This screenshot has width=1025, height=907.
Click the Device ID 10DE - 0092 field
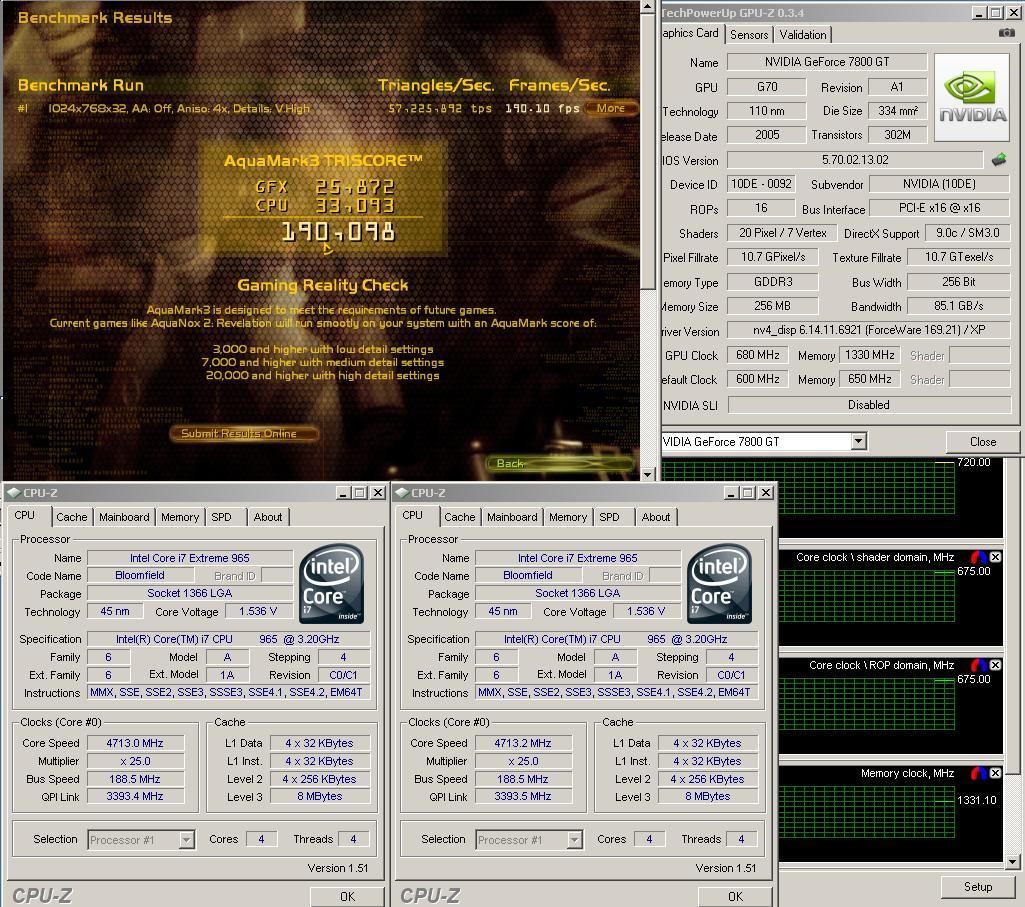762,184
